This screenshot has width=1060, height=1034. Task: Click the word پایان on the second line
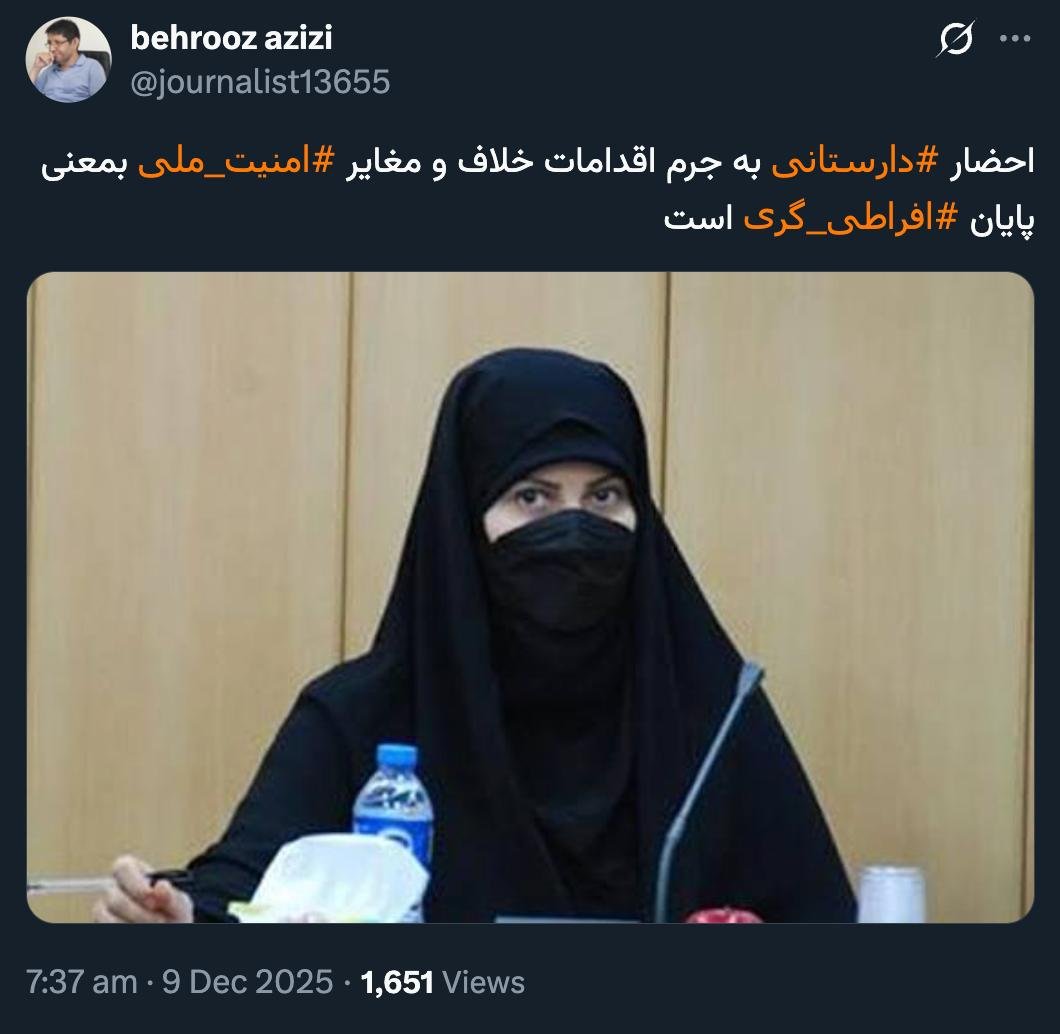coord(1003,219)
